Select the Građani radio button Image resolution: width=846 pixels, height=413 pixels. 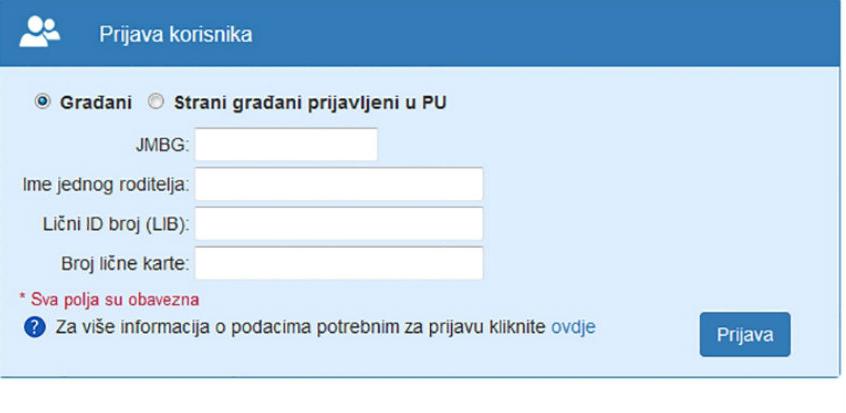(42, 101)
